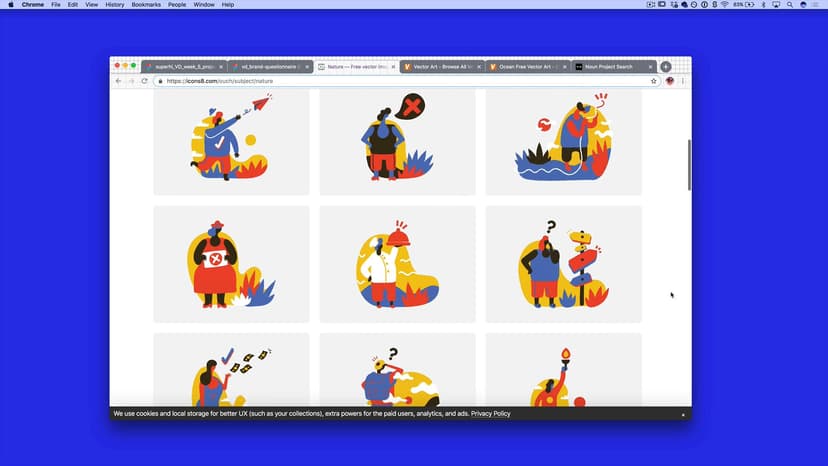Click the page's vertical scrollbar thumb

tap(688, 165)
